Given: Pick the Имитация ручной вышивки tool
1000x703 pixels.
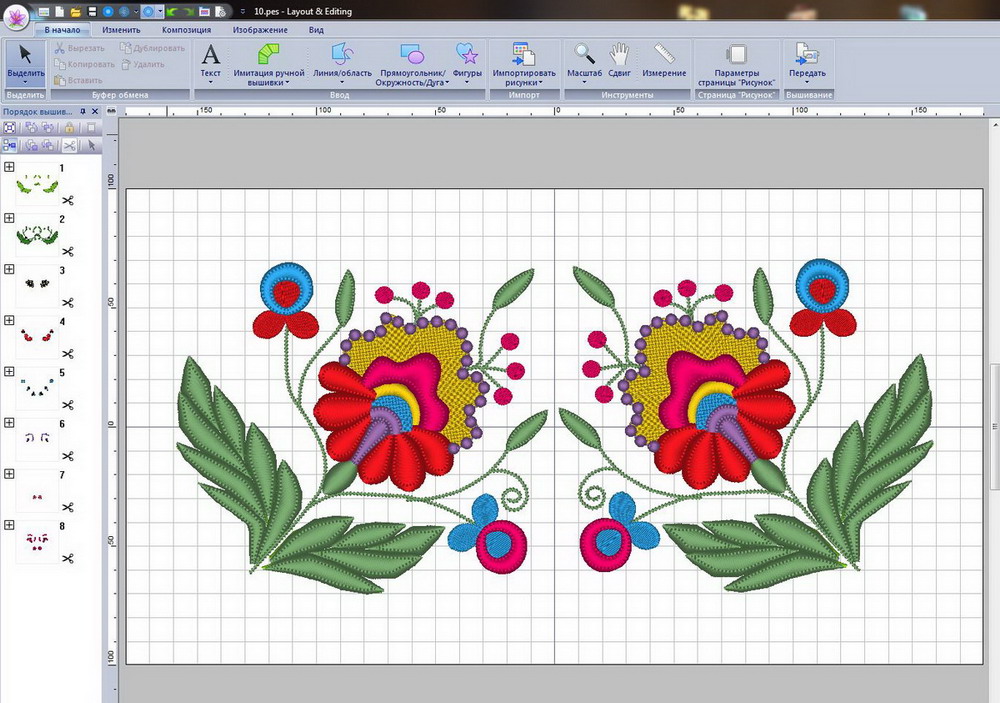Looking at the screenshot, I should tap(268, 64).
